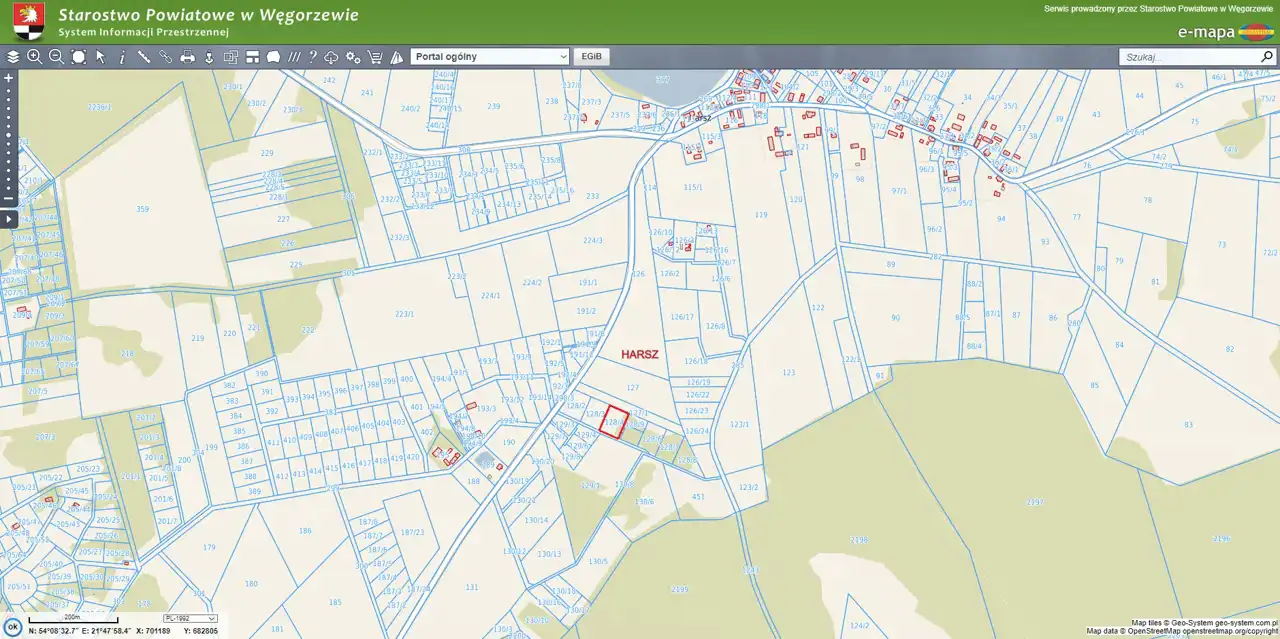This screenshot has width=1280, height=639.
Task: Open the help question mark
Action: (x=312, y=57)
